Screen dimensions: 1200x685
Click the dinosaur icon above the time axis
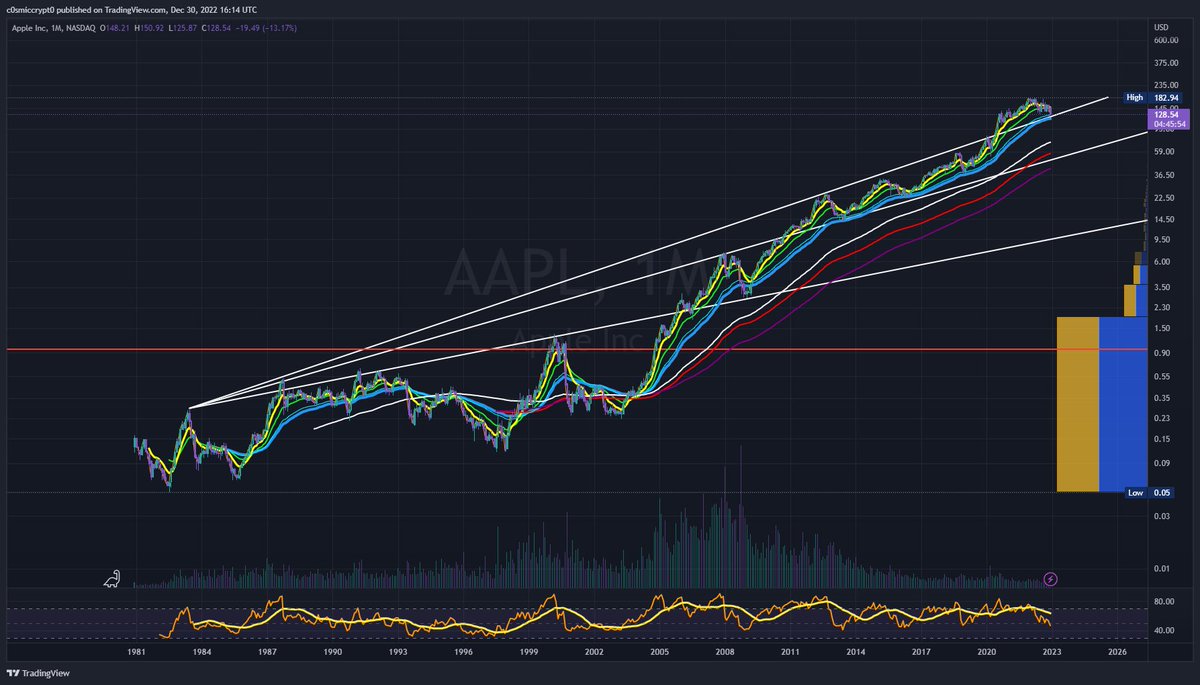pyautogui.click(x=114, y=579)
